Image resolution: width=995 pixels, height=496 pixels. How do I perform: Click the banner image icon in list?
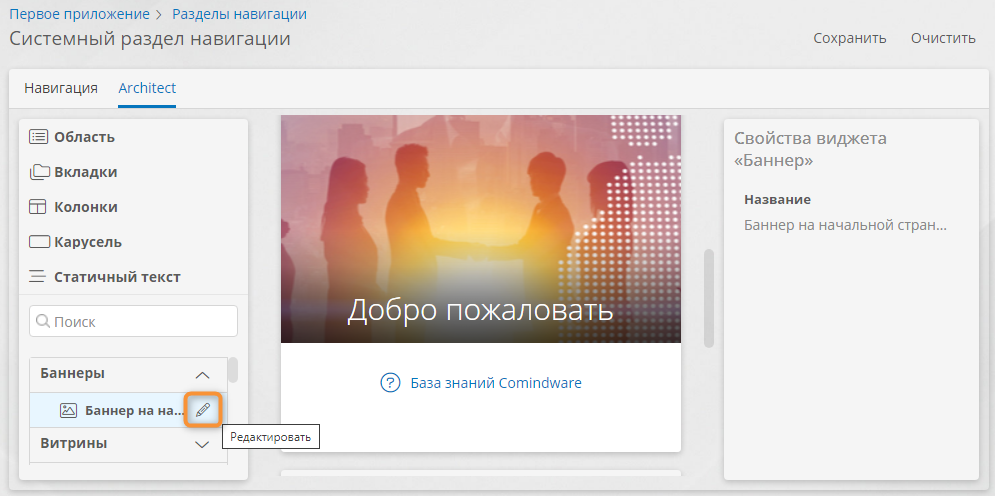point(68,410)
